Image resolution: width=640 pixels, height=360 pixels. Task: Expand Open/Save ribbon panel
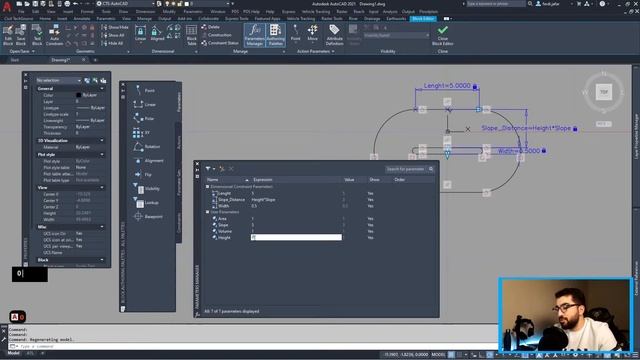(22, 51)
